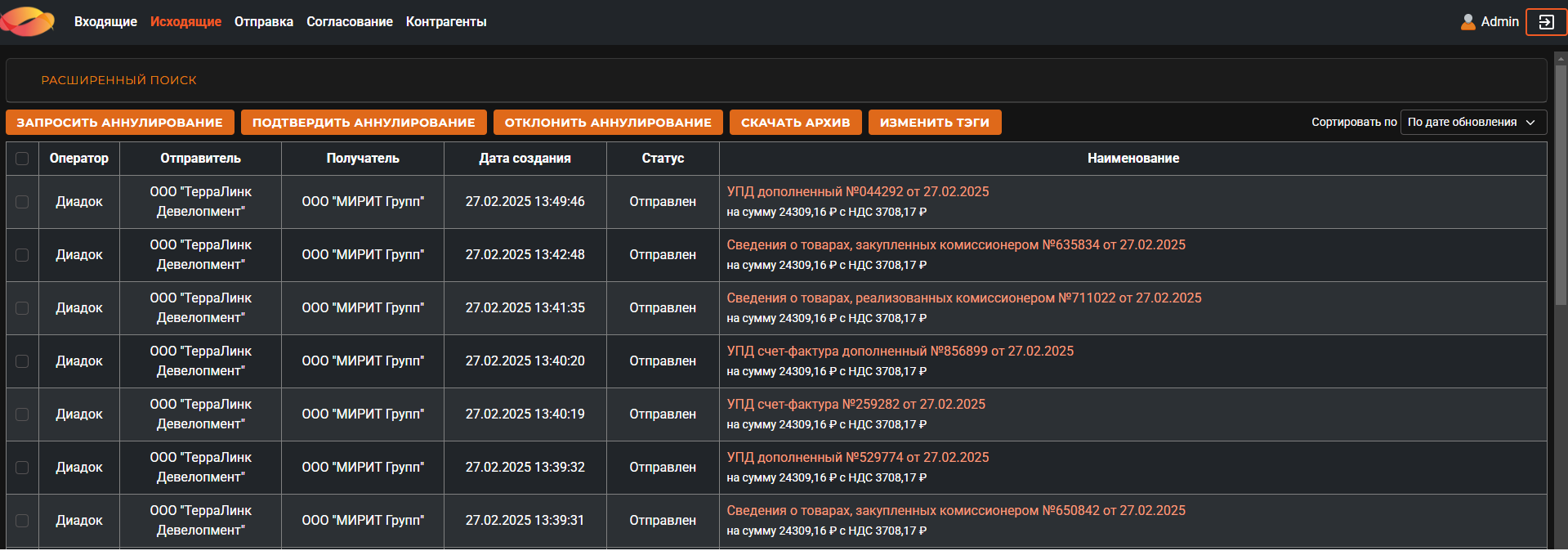Check the row created 27.02.2025 13:41:35
1568x551 pixels.
tap(22, 308)
